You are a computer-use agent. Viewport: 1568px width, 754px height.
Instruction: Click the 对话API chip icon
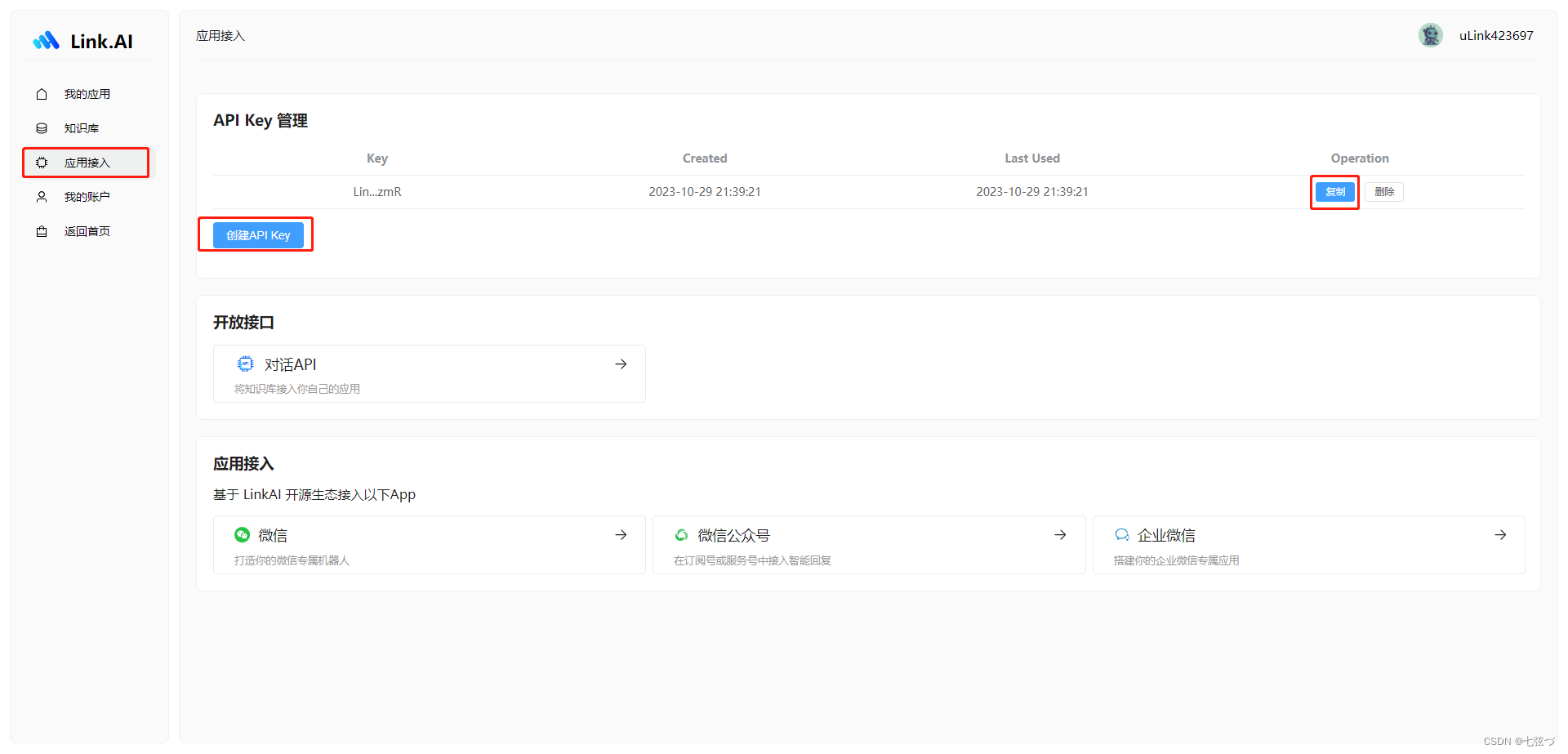click(x=245, y=364)
